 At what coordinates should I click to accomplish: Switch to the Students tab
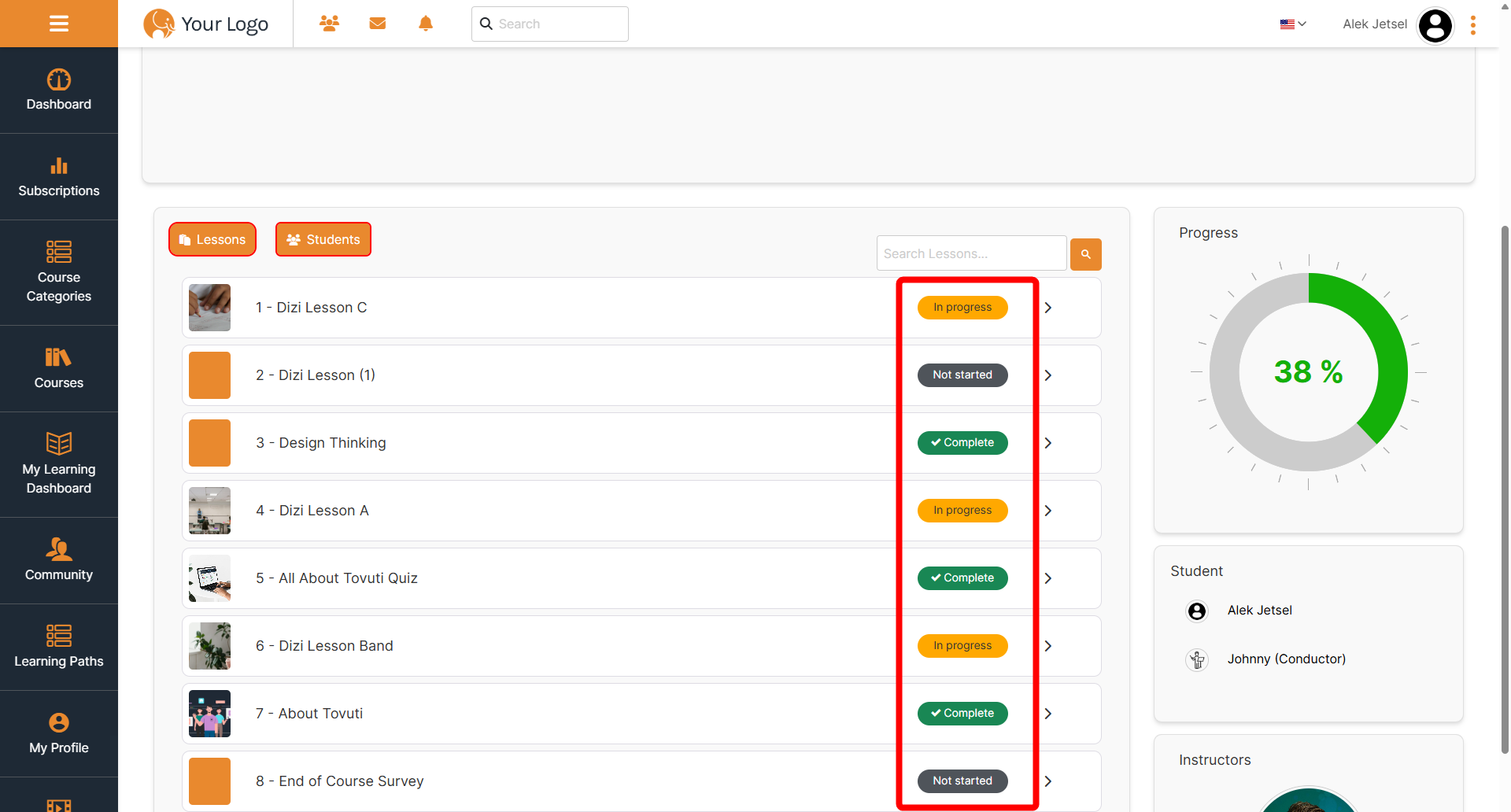323,239
